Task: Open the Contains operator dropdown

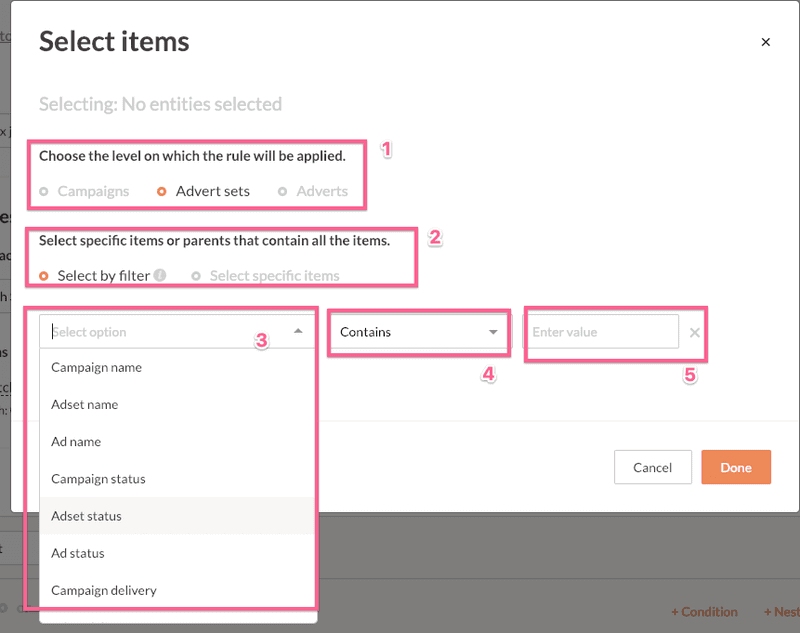Action: click(419, 331)
